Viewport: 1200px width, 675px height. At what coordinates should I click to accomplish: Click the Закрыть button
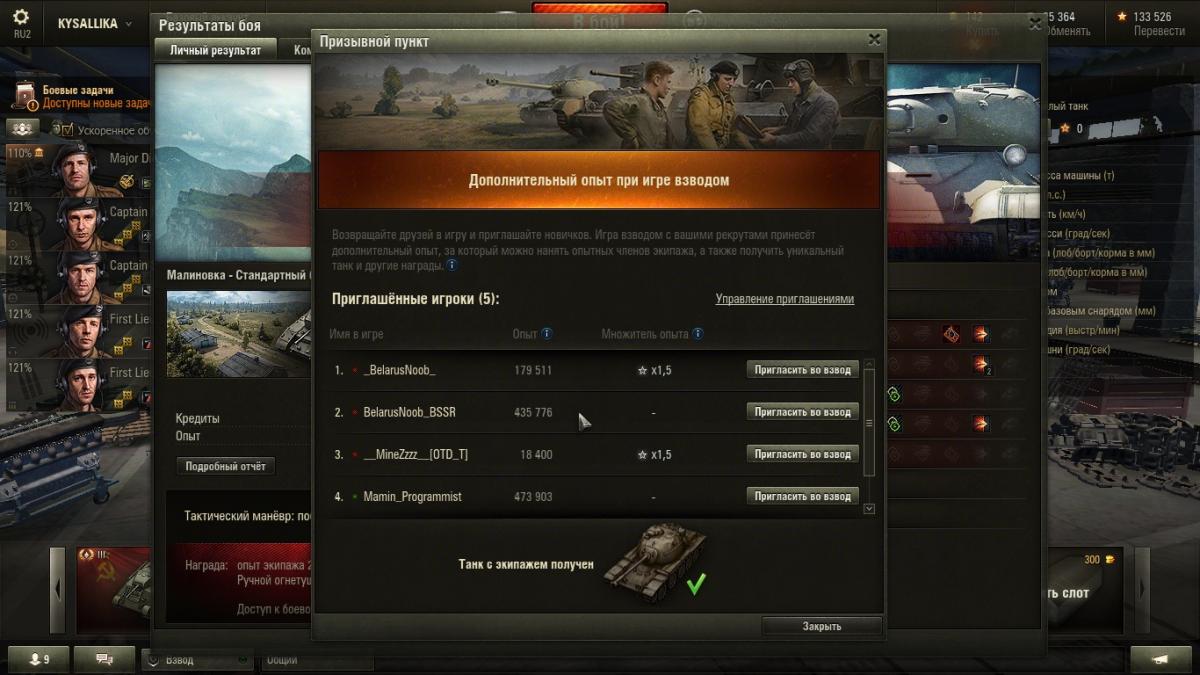tap(822, 626)
